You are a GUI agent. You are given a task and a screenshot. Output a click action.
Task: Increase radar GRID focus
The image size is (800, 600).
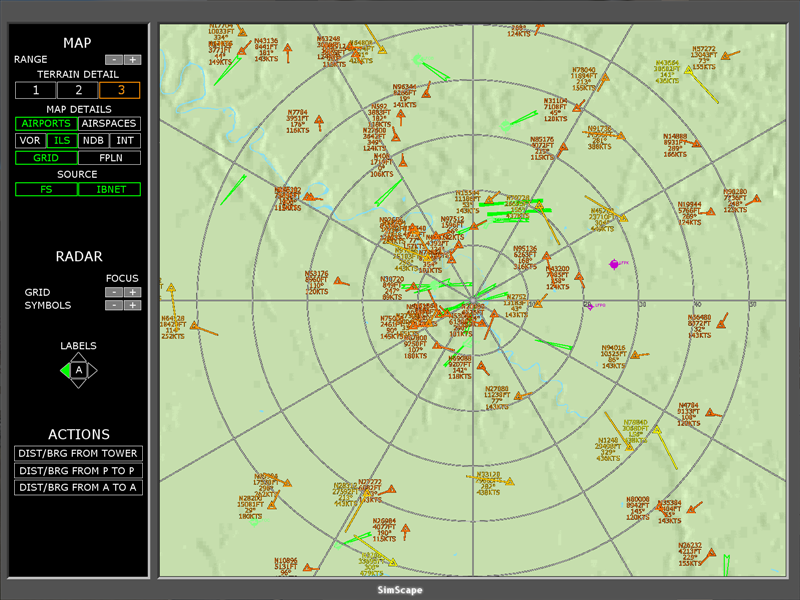(133, 292)
